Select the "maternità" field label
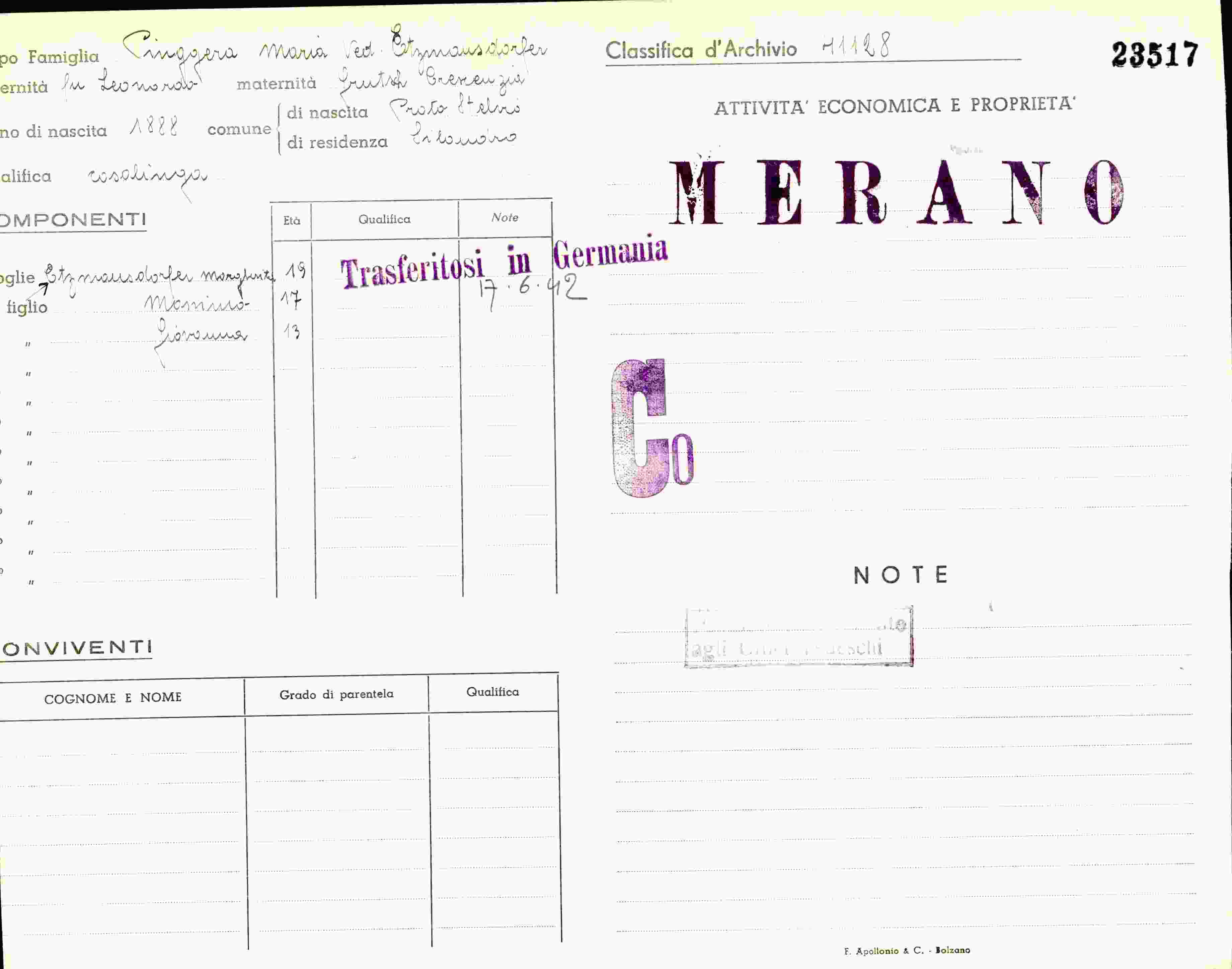 point(276,84)
